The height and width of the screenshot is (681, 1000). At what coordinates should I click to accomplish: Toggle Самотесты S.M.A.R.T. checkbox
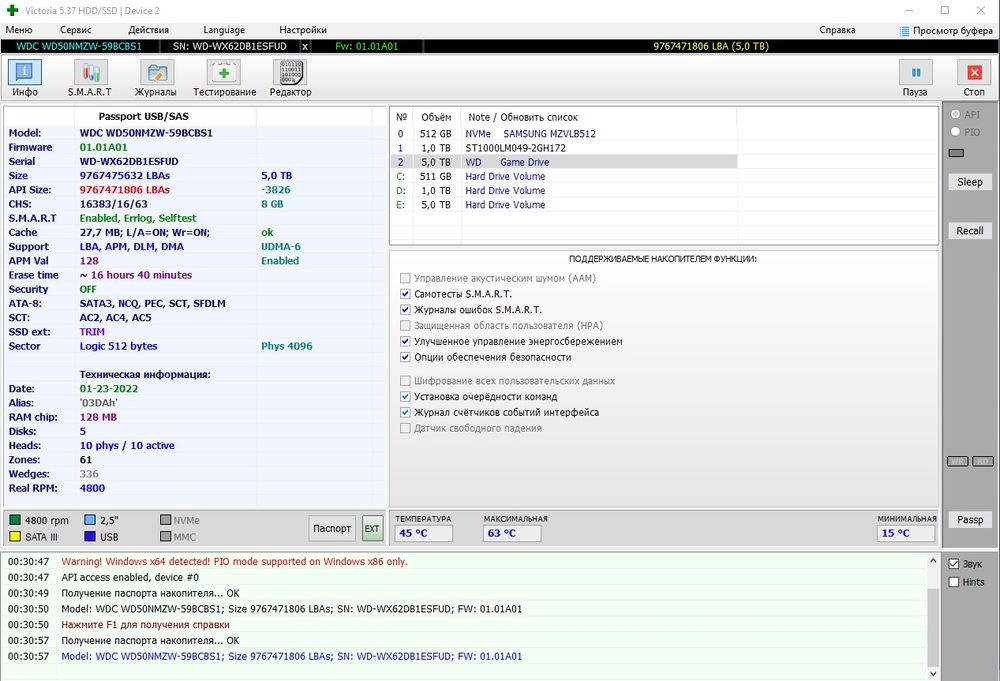[405, 294]
